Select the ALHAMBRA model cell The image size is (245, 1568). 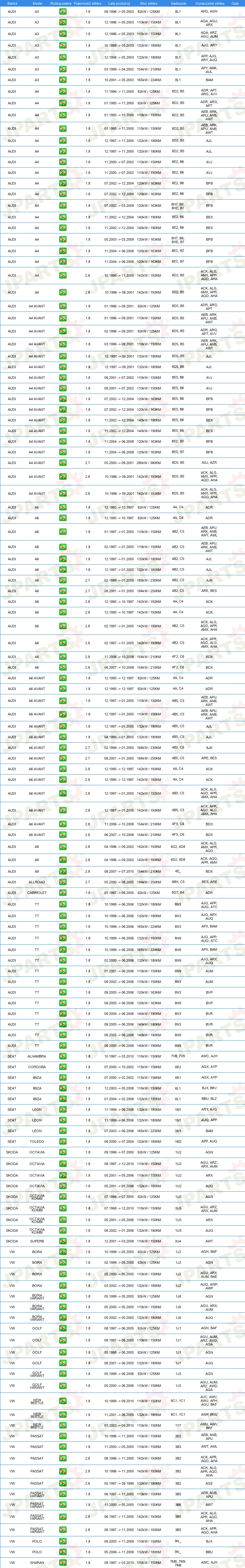tap(36, 1056)
